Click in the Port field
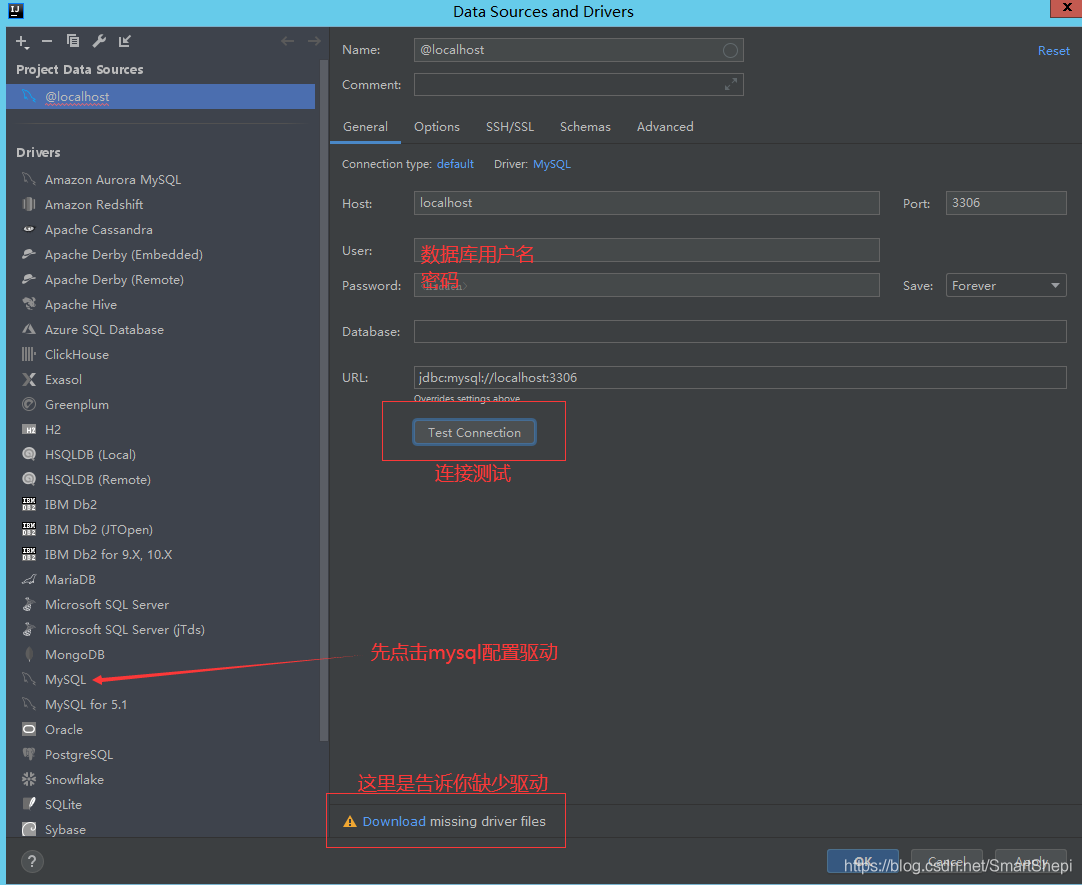Viewport: 1082px width, 885px height. tap(1005, 203)
